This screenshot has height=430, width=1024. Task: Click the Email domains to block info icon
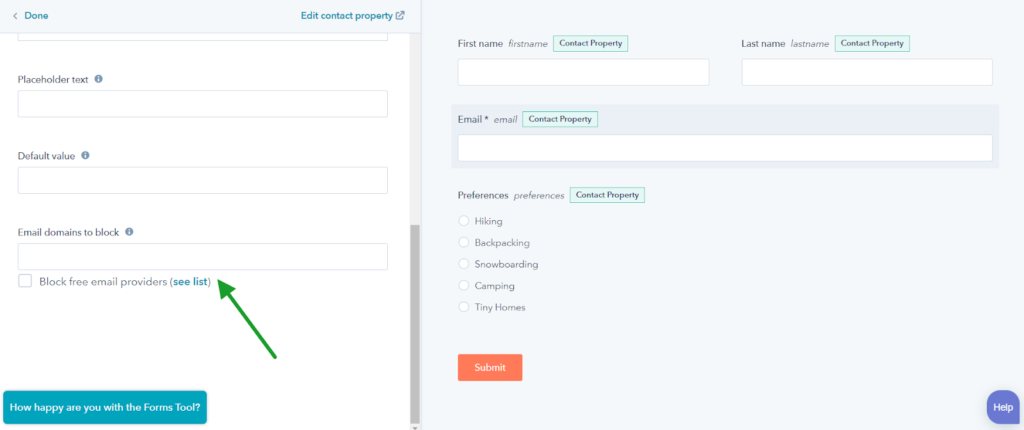click(x=129, y=232)
